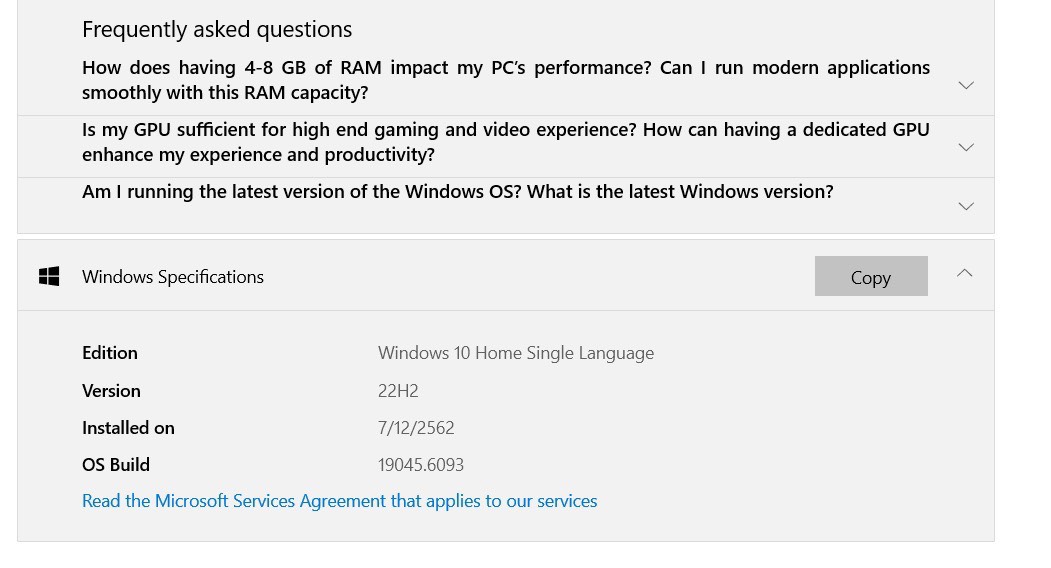Expand the latest Windows version question chevron
Viewport: 1051px width, 568px height.
coord(966,206)
